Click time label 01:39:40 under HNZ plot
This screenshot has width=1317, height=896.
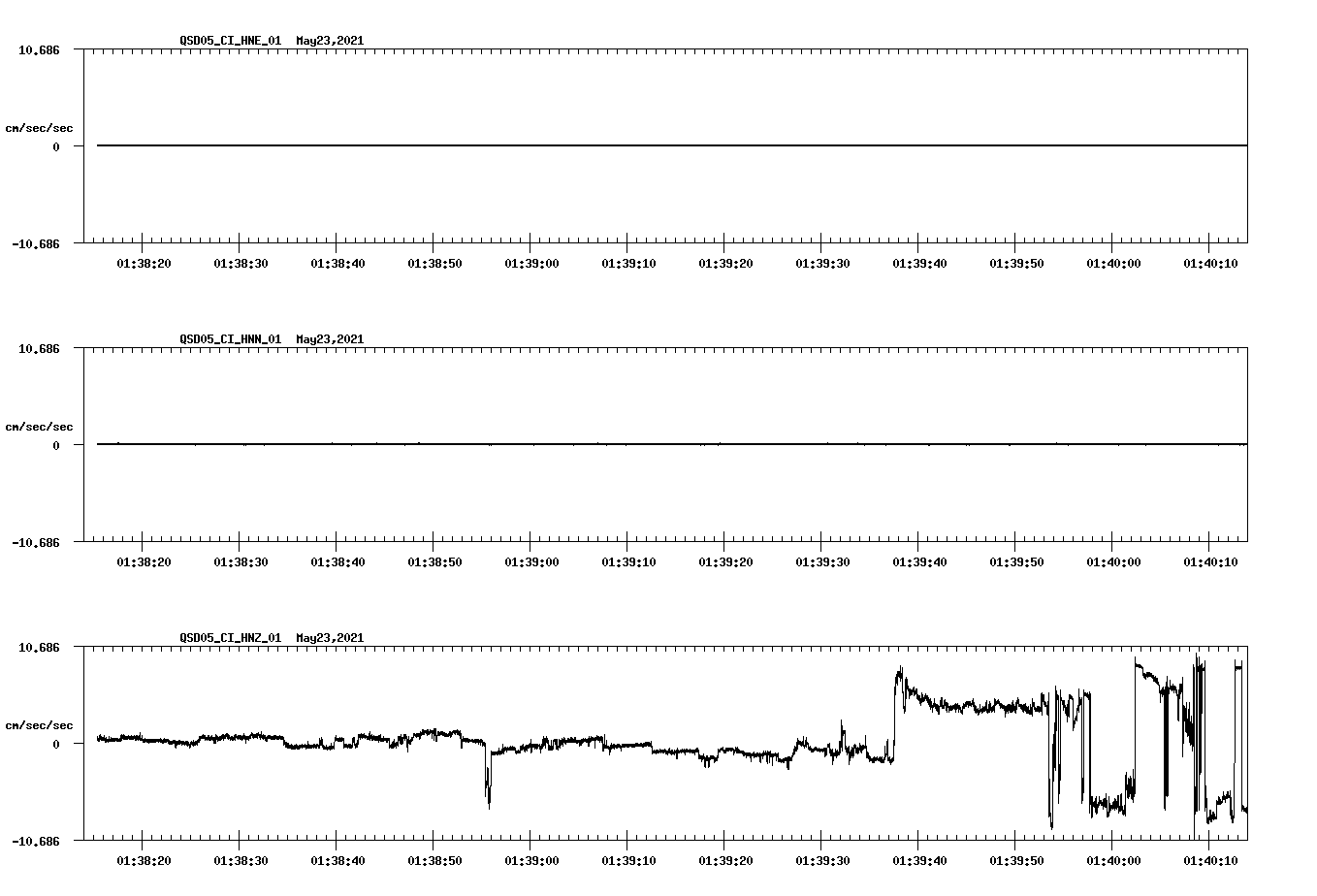919,861
